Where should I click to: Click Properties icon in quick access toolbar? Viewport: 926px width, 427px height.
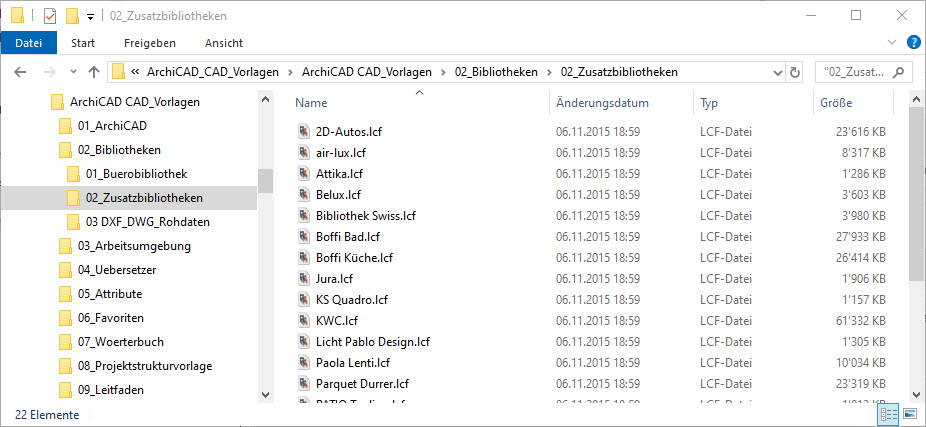click(50, 16)
